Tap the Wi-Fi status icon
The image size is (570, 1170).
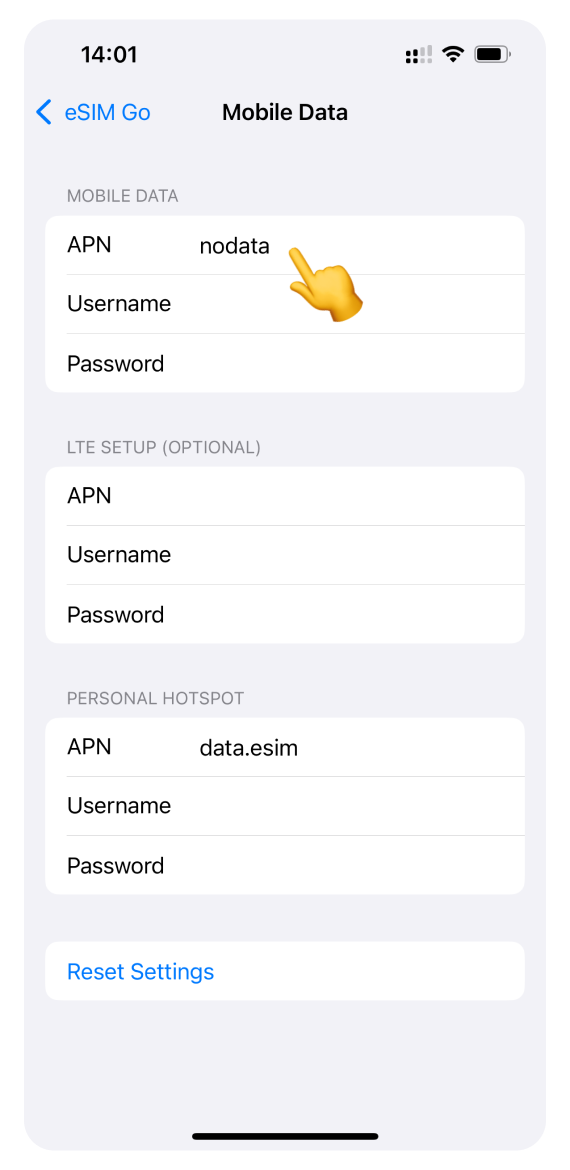coord(452,54)
